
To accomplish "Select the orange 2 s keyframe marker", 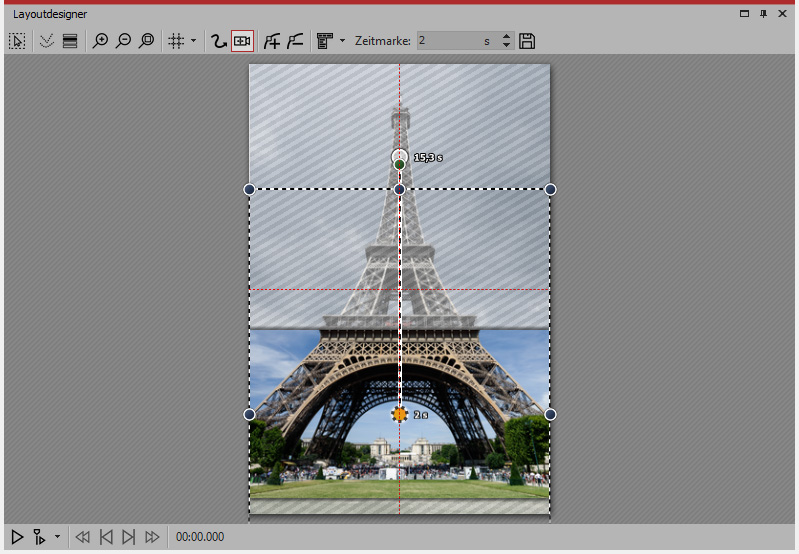I will [x=400, y=414].
